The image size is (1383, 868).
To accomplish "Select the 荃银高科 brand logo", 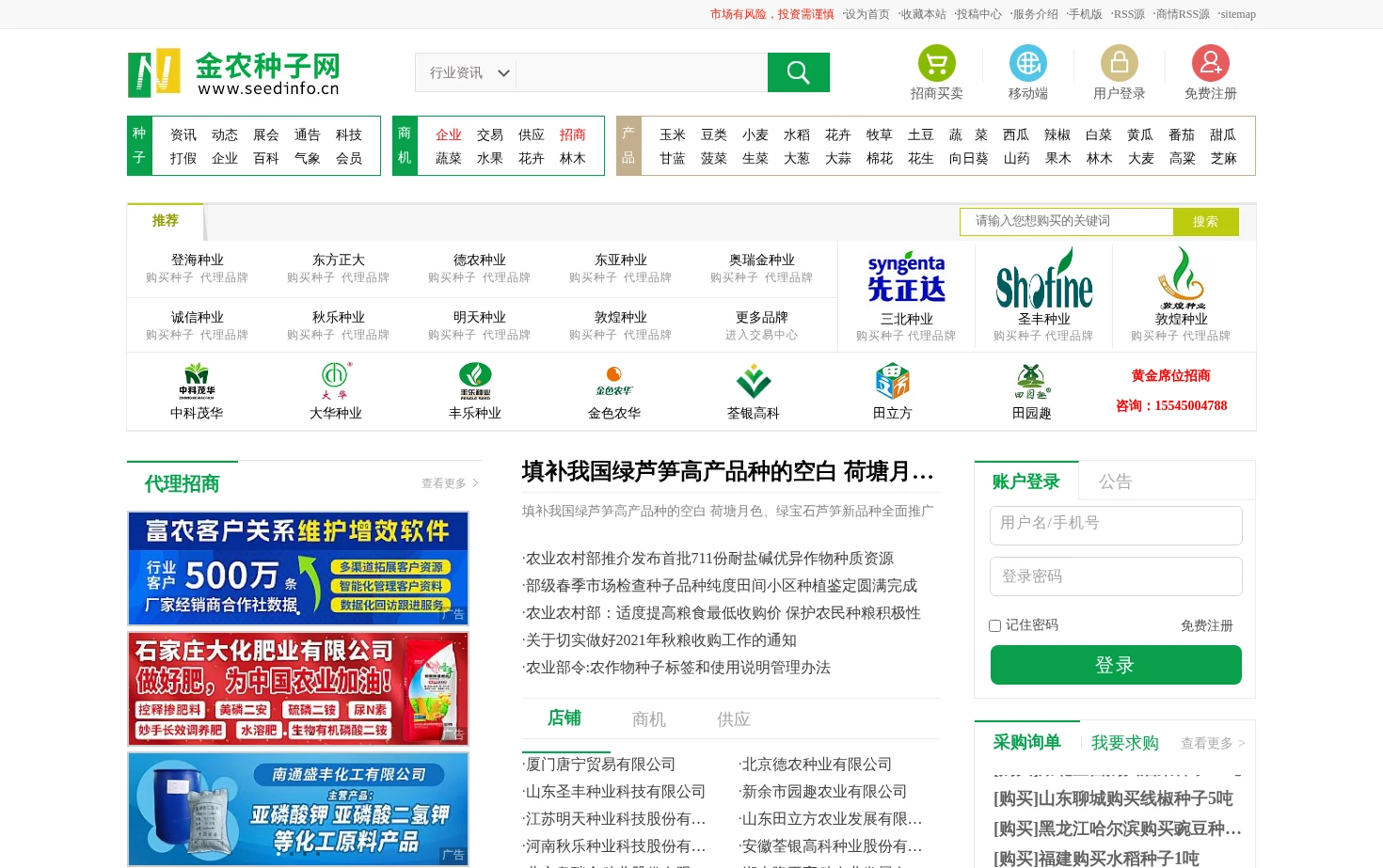I will 754,382.
